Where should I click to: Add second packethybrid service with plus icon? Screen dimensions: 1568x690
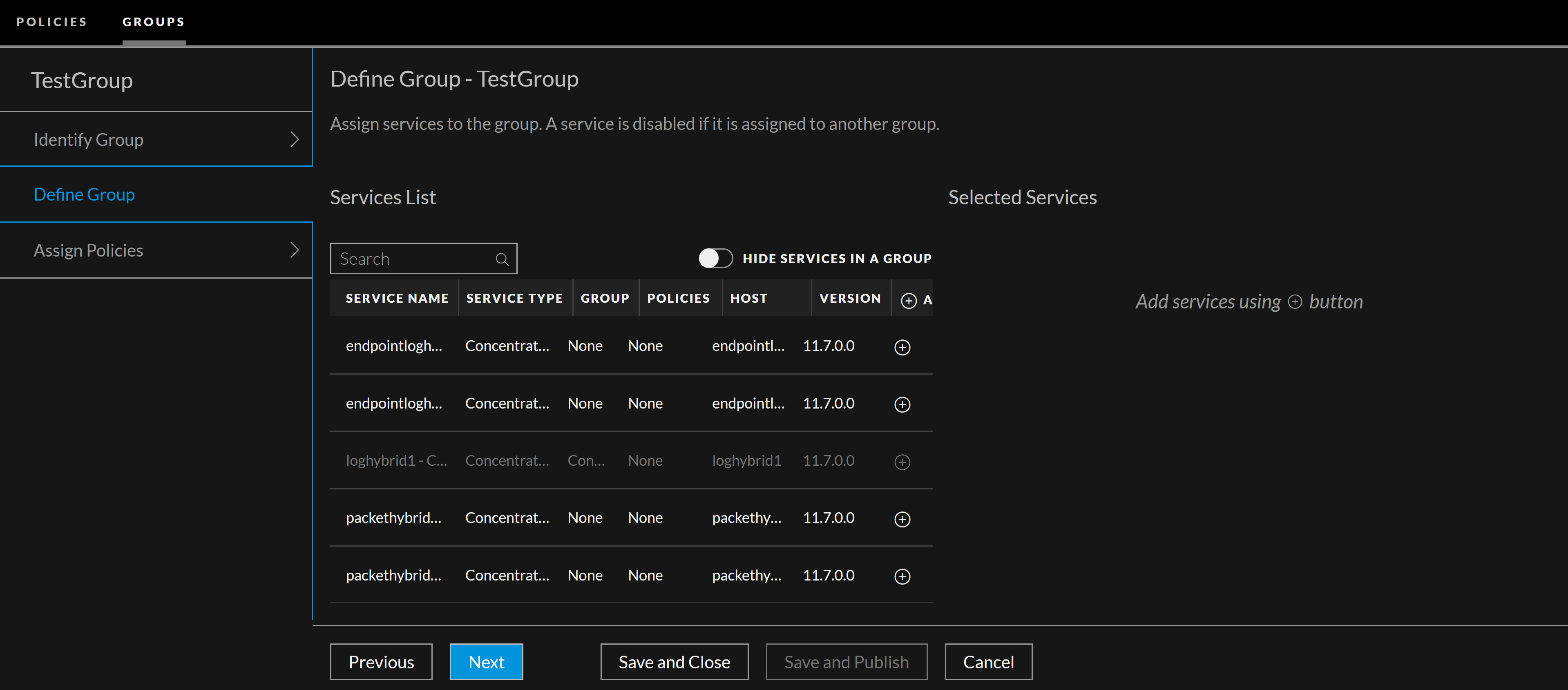click(902, 576)
